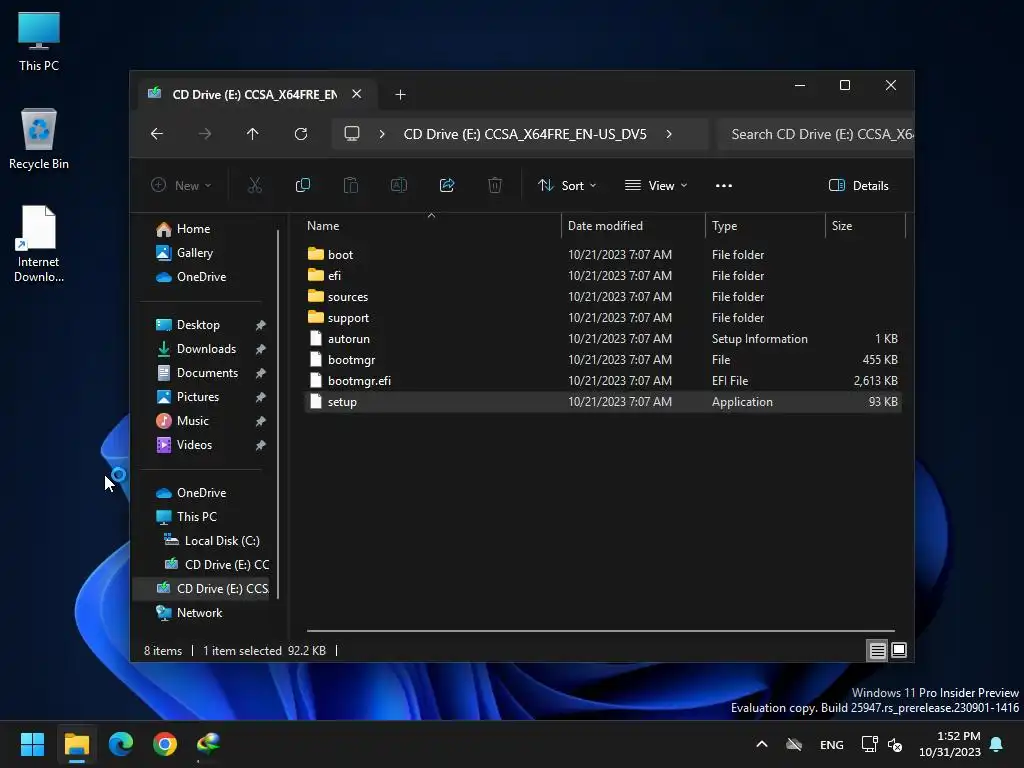Click the Cut scissors icon
1024x768 pixels.
pyautogui.click(x=255, y=185)
